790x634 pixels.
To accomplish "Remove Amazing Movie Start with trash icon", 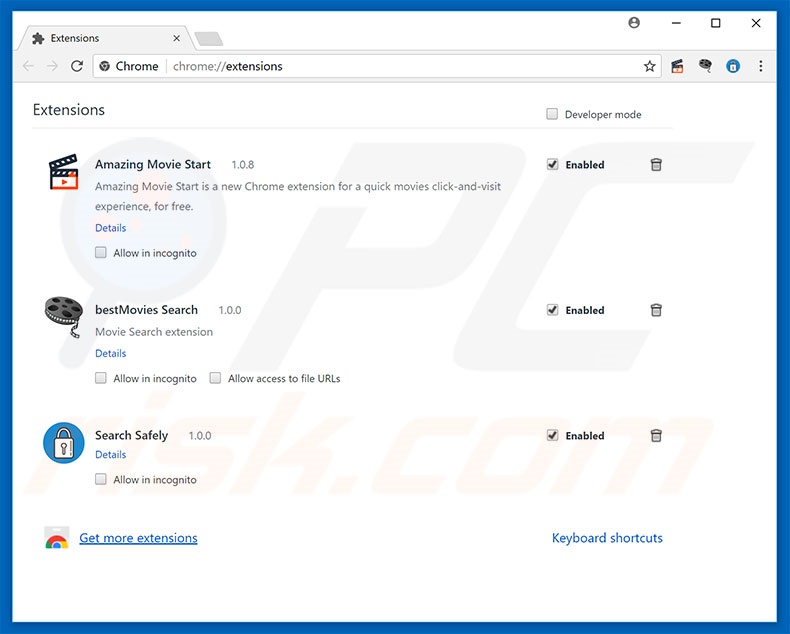I will coord(656,164).
